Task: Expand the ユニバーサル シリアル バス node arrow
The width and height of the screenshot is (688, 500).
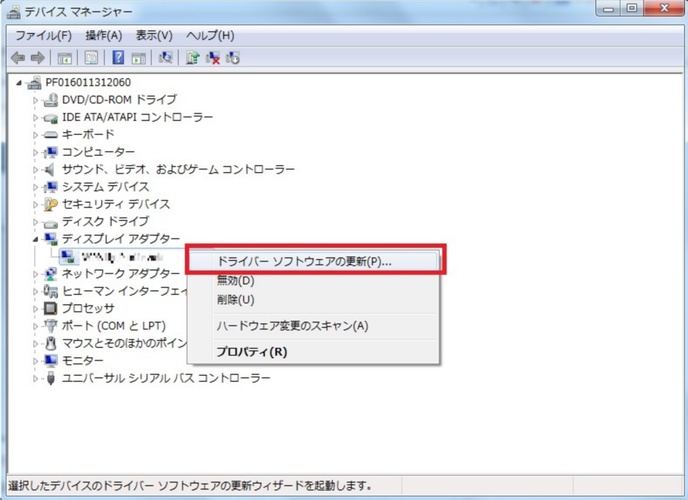Action: click(36, 379)
